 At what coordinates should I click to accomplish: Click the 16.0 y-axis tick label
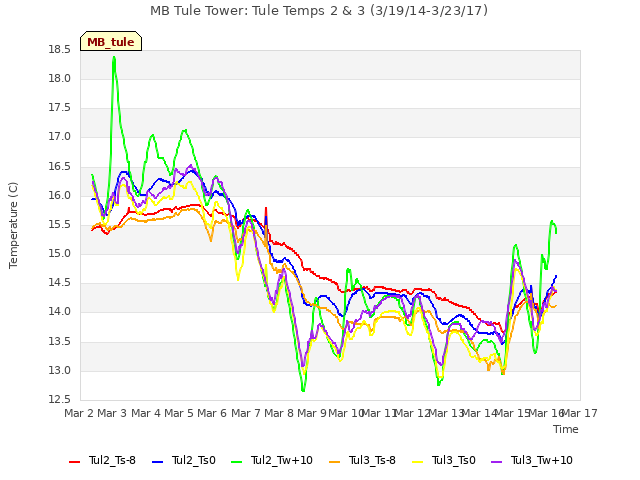pos(60,196)
